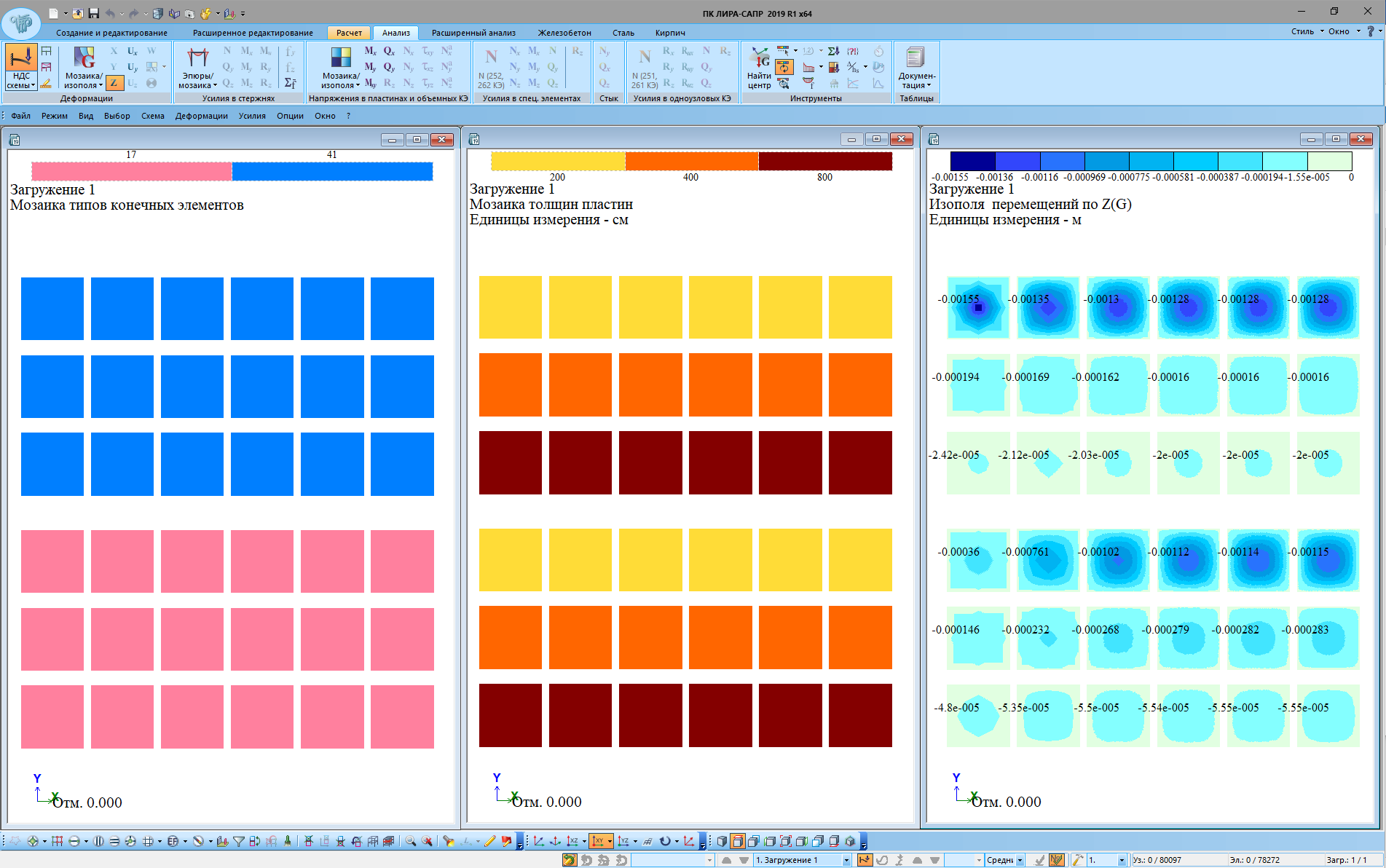The image size is (1386, 868).
Task: Click the Ux displacement icon
Action: (133, 51)
